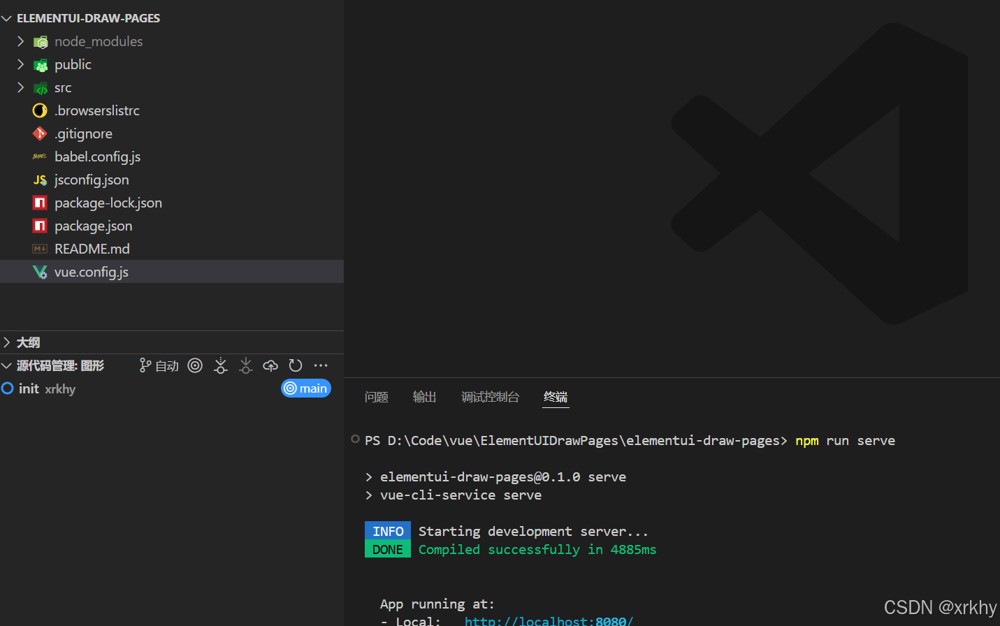This screenshot has height=626, width=1000.
Task: Click the vue.config.js Vue icon
Action: point(40,272)
